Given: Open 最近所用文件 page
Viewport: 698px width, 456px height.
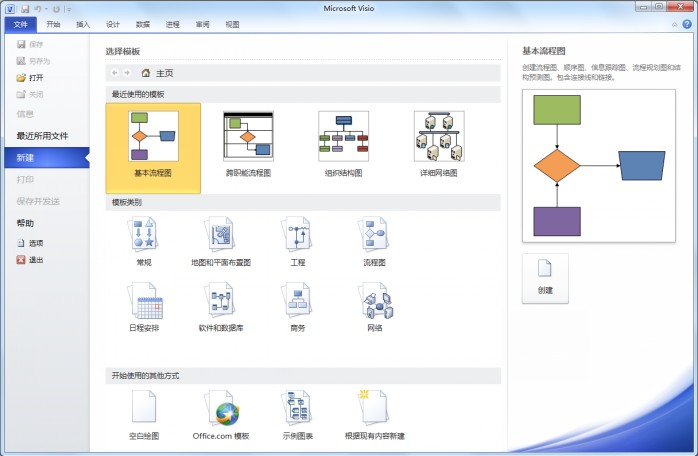Looking at the screenshot, I should coord(42,136).
